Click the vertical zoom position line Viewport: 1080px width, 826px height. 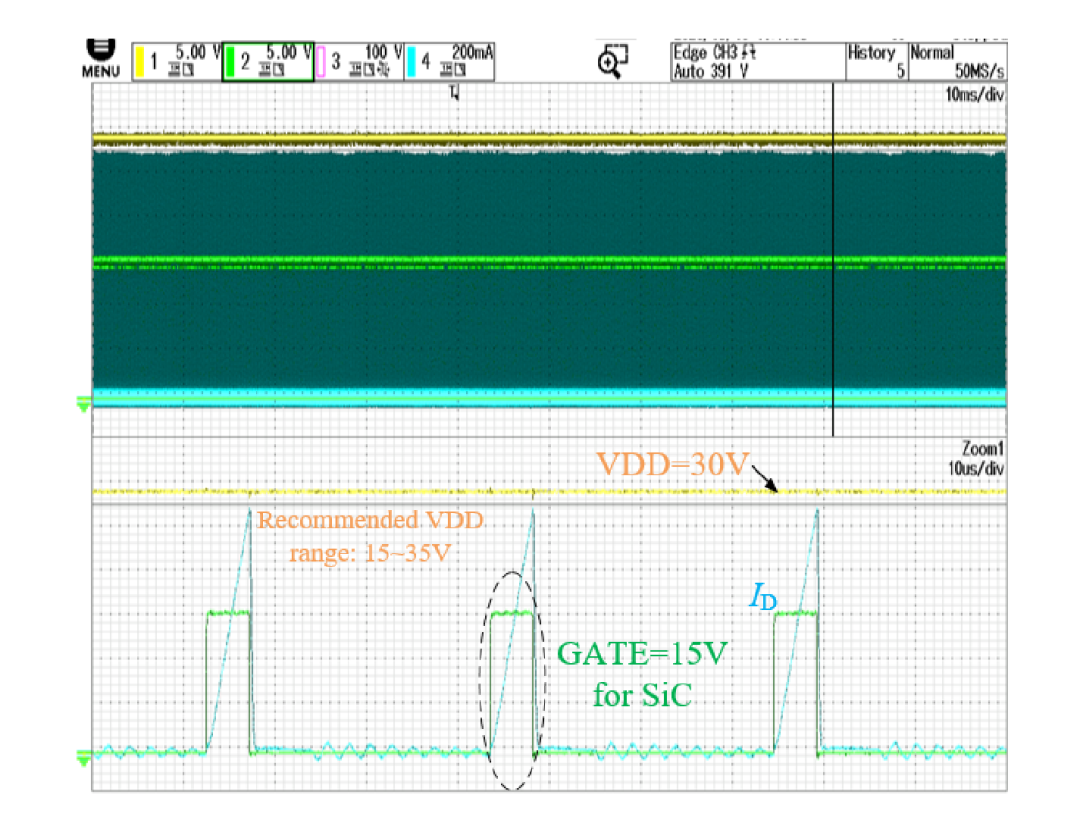pos(833,260)
